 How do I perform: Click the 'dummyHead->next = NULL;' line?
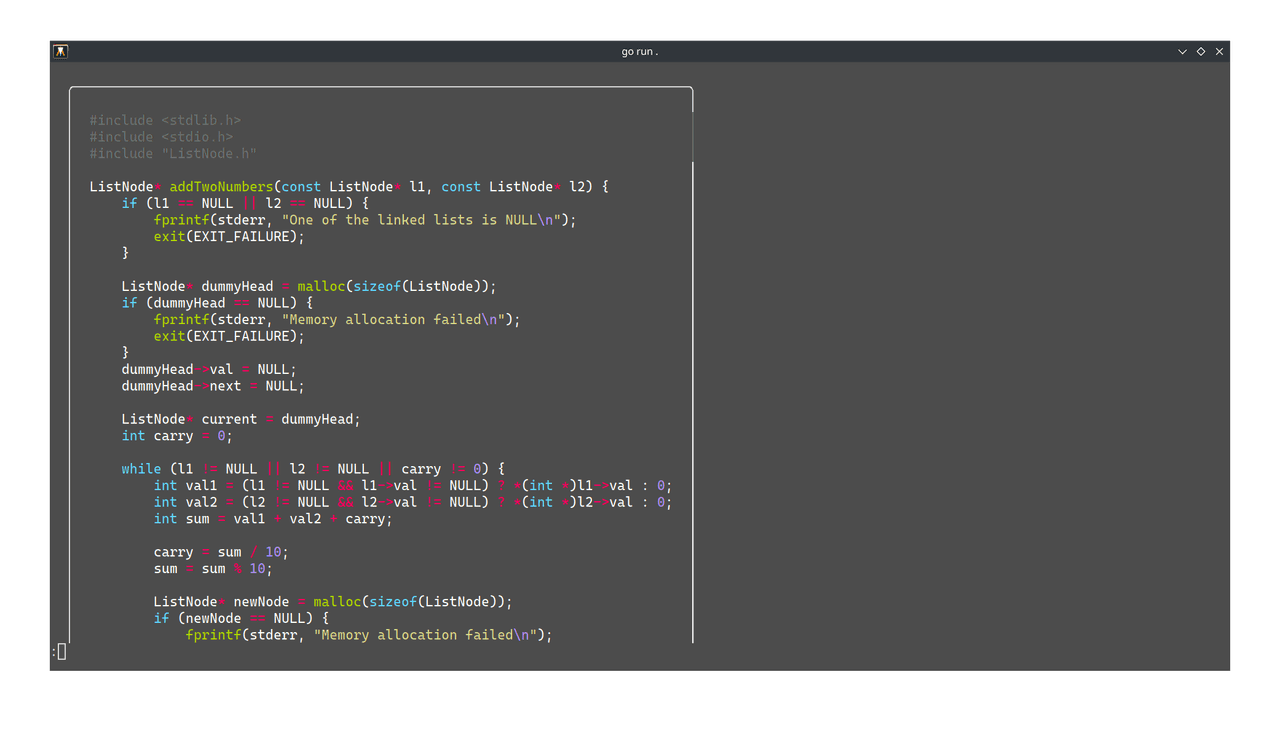[x=213, y=386]
